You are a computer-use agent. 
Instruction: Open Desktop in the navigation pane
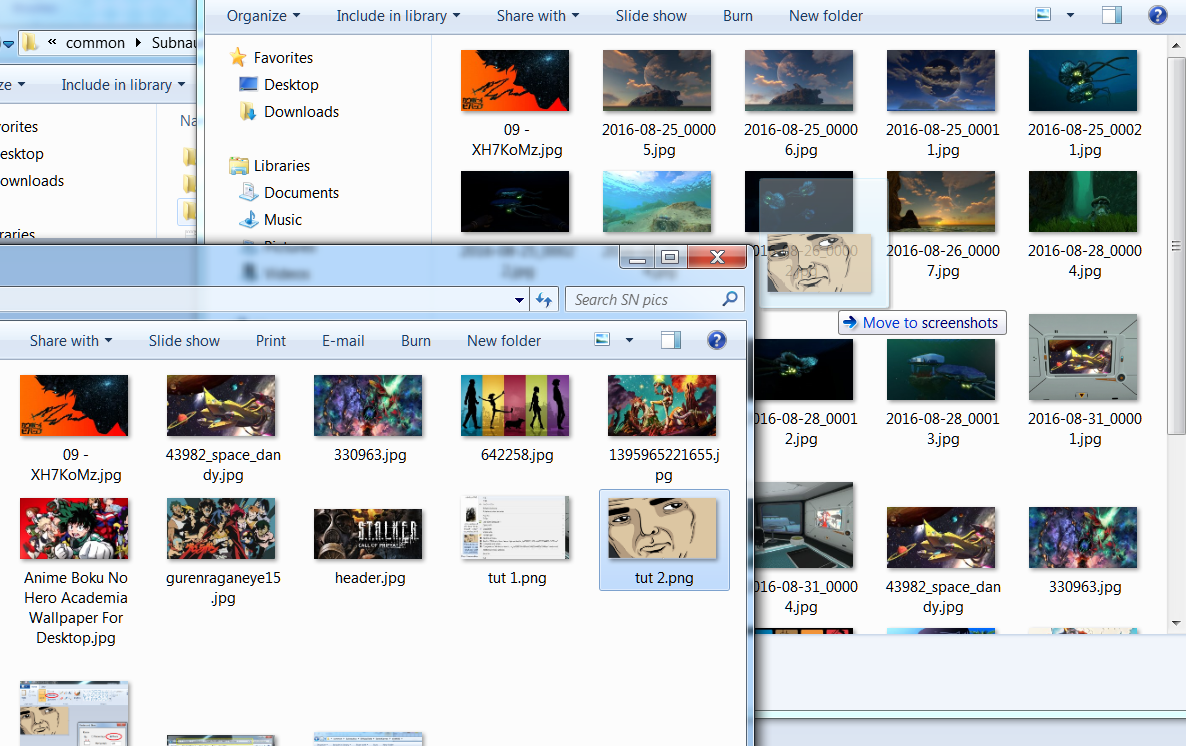[x=290, y=85]
